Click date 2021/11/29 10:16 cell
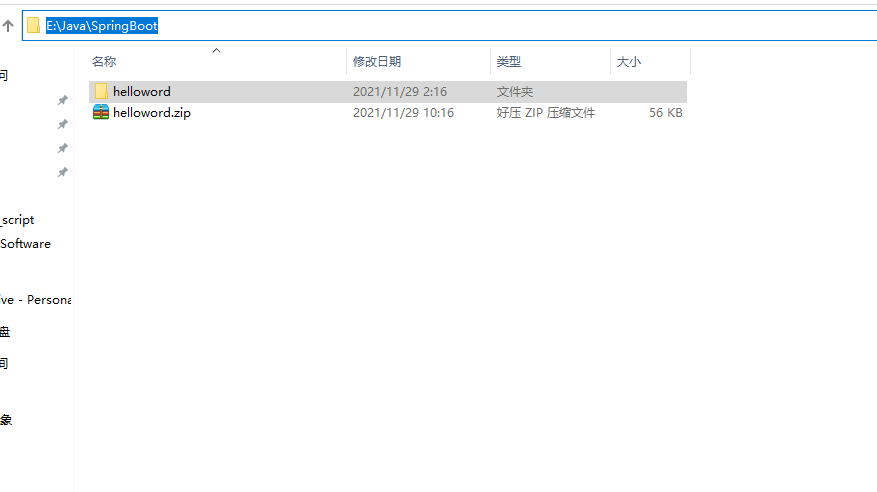Image resolution: width=877 pixels, height=492 pixels. (403, 113)
